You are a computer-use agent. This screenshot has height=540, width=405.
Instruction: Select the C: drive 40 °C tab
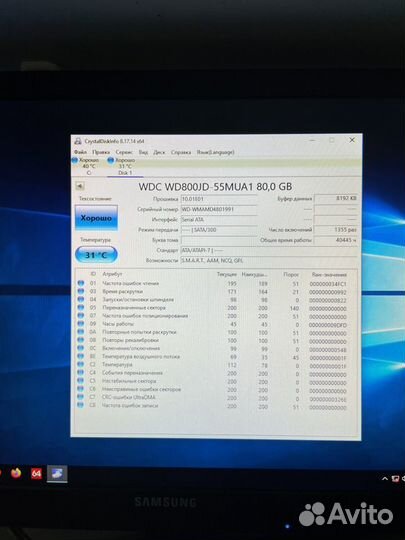pyautogui.click(x=85, y=166)
